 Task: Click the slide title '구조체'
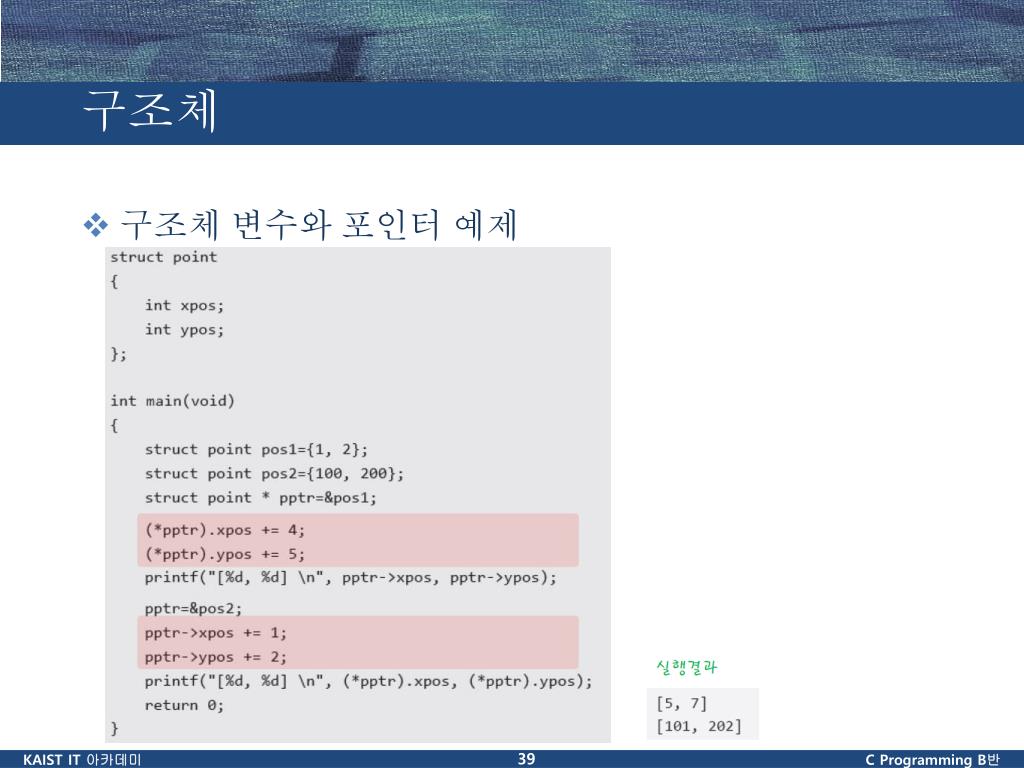pos(150,110)
